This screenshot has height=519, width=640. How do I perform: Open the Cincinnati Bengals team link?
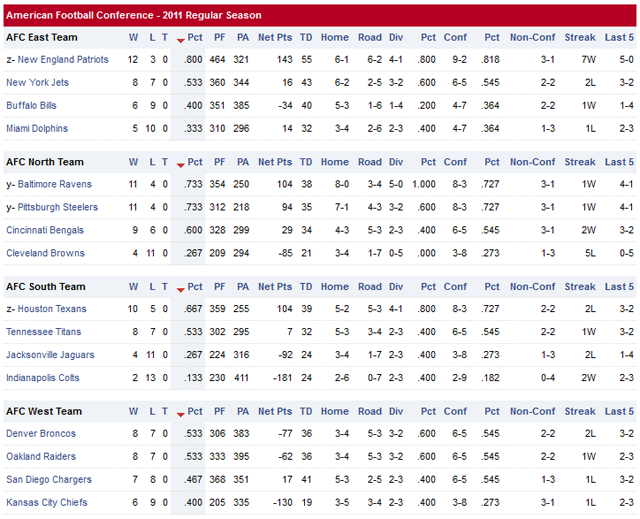click(x=45, y=230)
